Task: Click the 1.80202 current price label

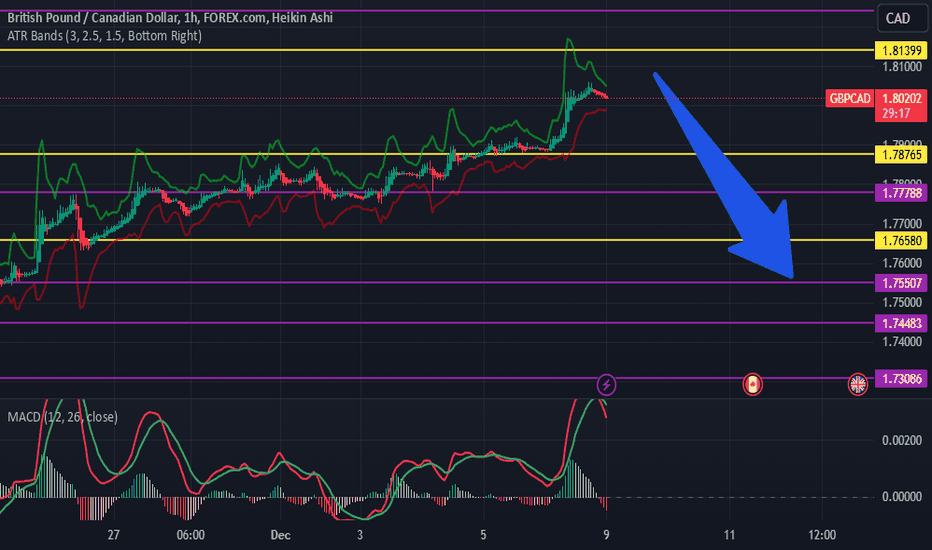Action: coord(901,99)
